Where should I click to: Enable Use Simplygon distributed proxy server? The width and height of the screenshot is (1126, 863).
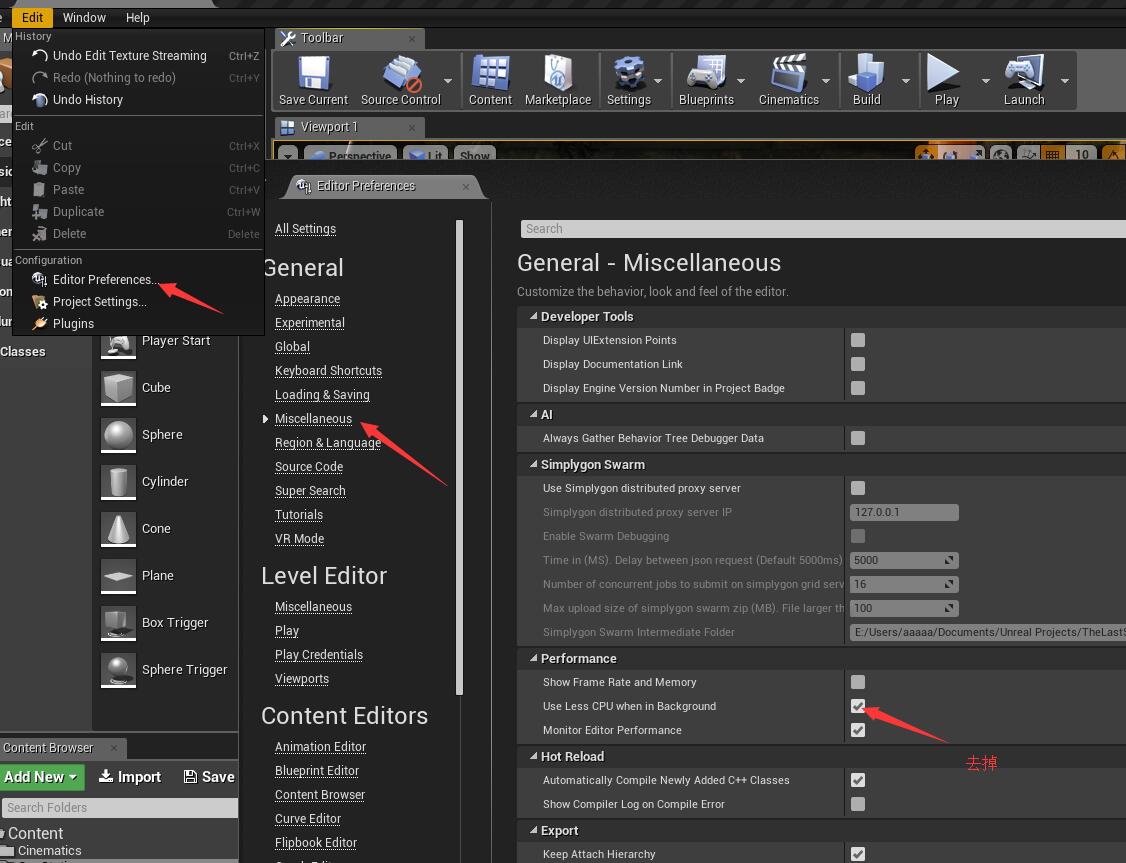(857, 488)
